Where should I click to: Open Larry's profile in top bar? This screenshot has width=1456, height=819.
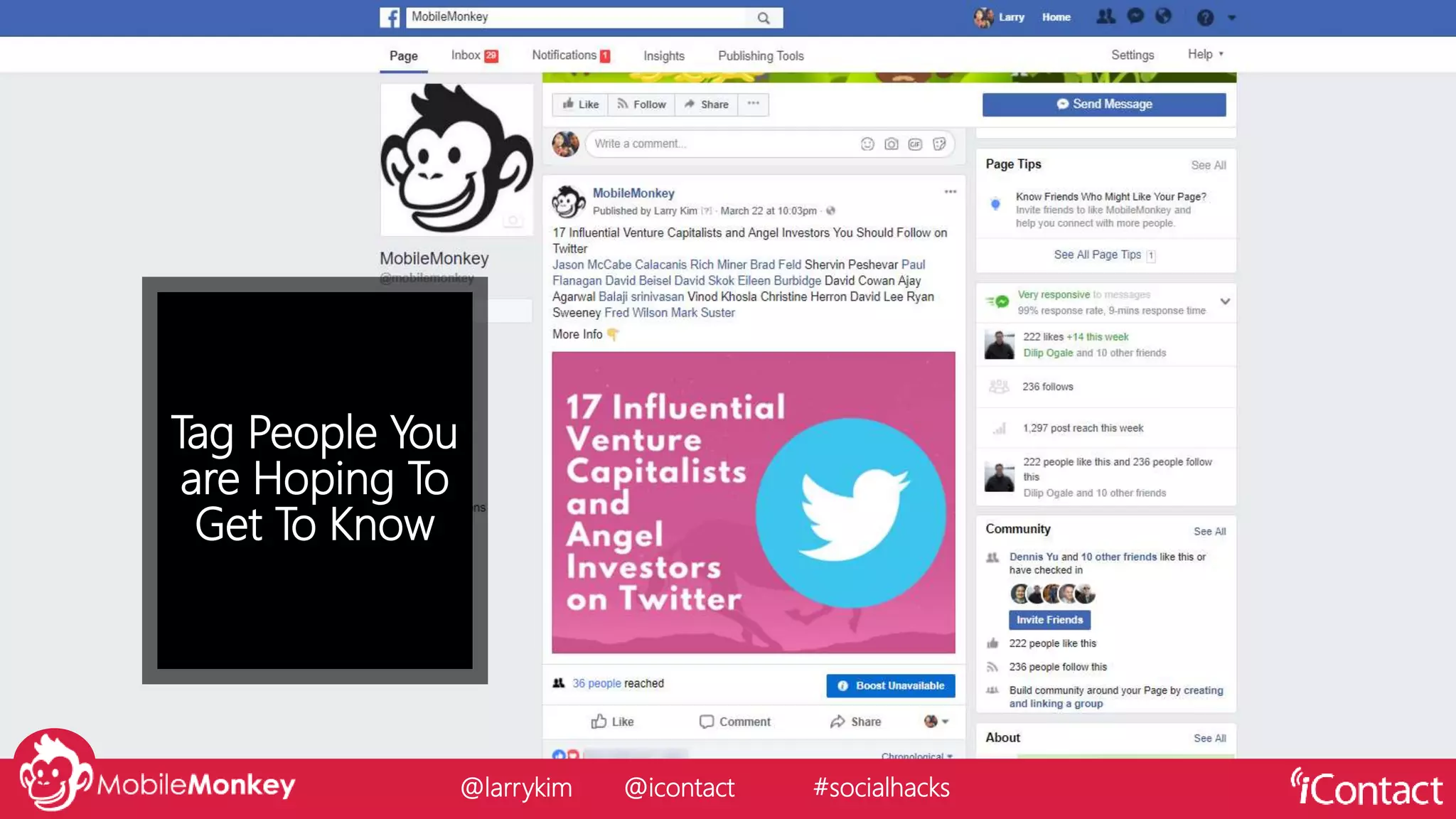(999, 17)
